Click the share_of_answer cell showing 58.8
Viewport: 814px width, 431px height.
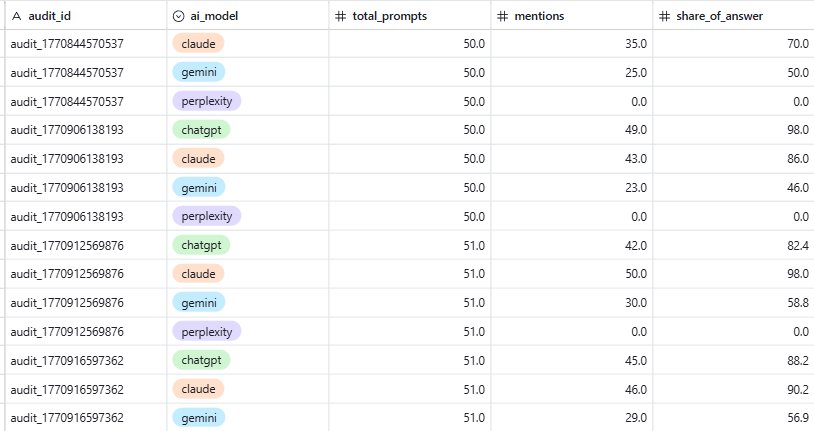tap(733, 303)
